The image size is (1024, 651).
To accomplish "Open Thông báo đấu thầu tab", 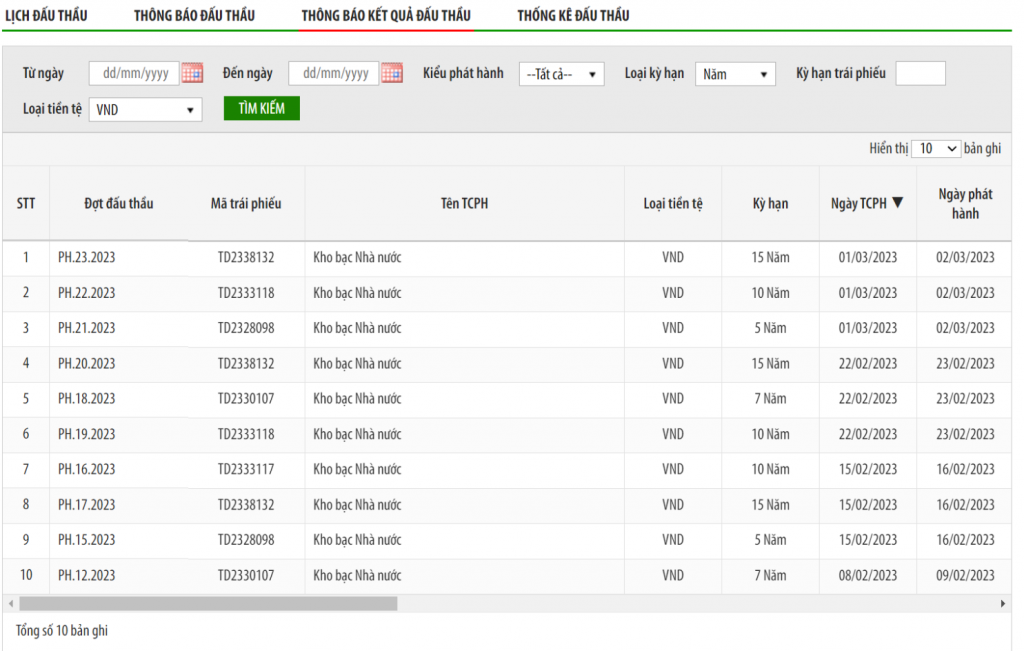I will pos(194,15).
